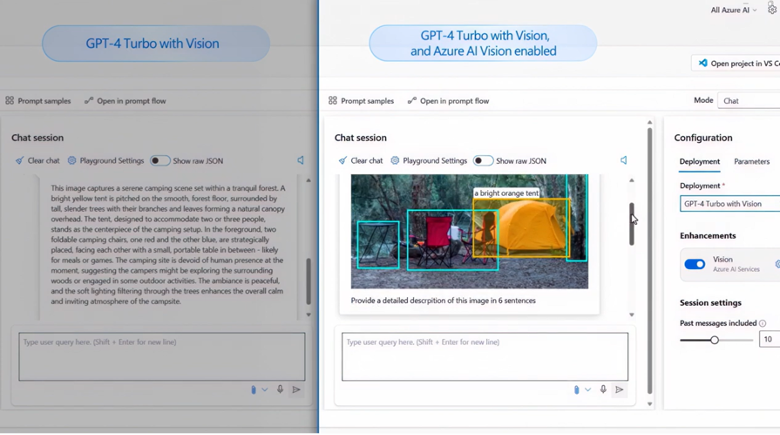This screenshot has height=435, width=780.
Task: Click the info icon beside Past messages included
Action: (763, 324)
